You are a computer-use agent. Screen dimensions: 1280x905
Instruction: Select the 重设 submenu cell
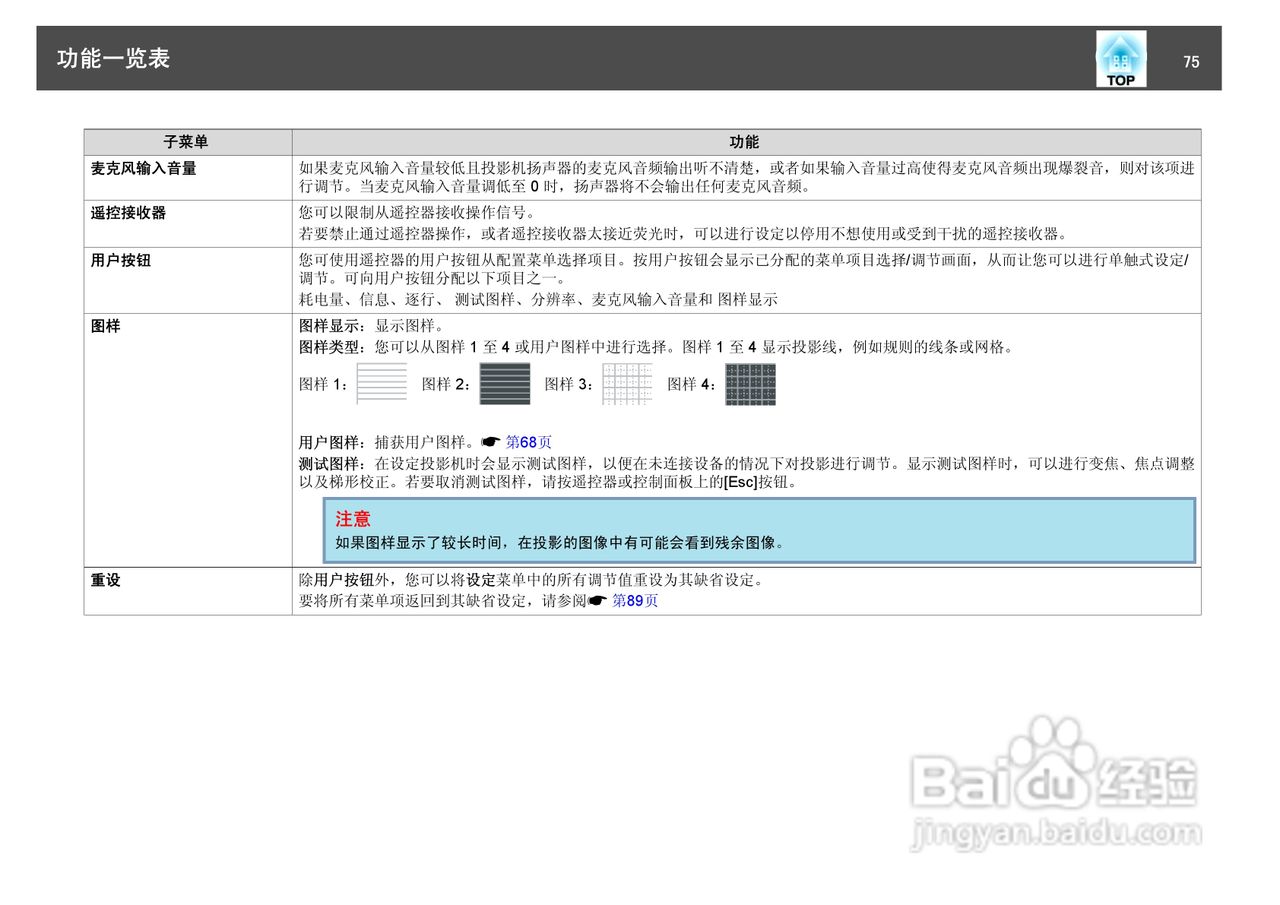188,591
